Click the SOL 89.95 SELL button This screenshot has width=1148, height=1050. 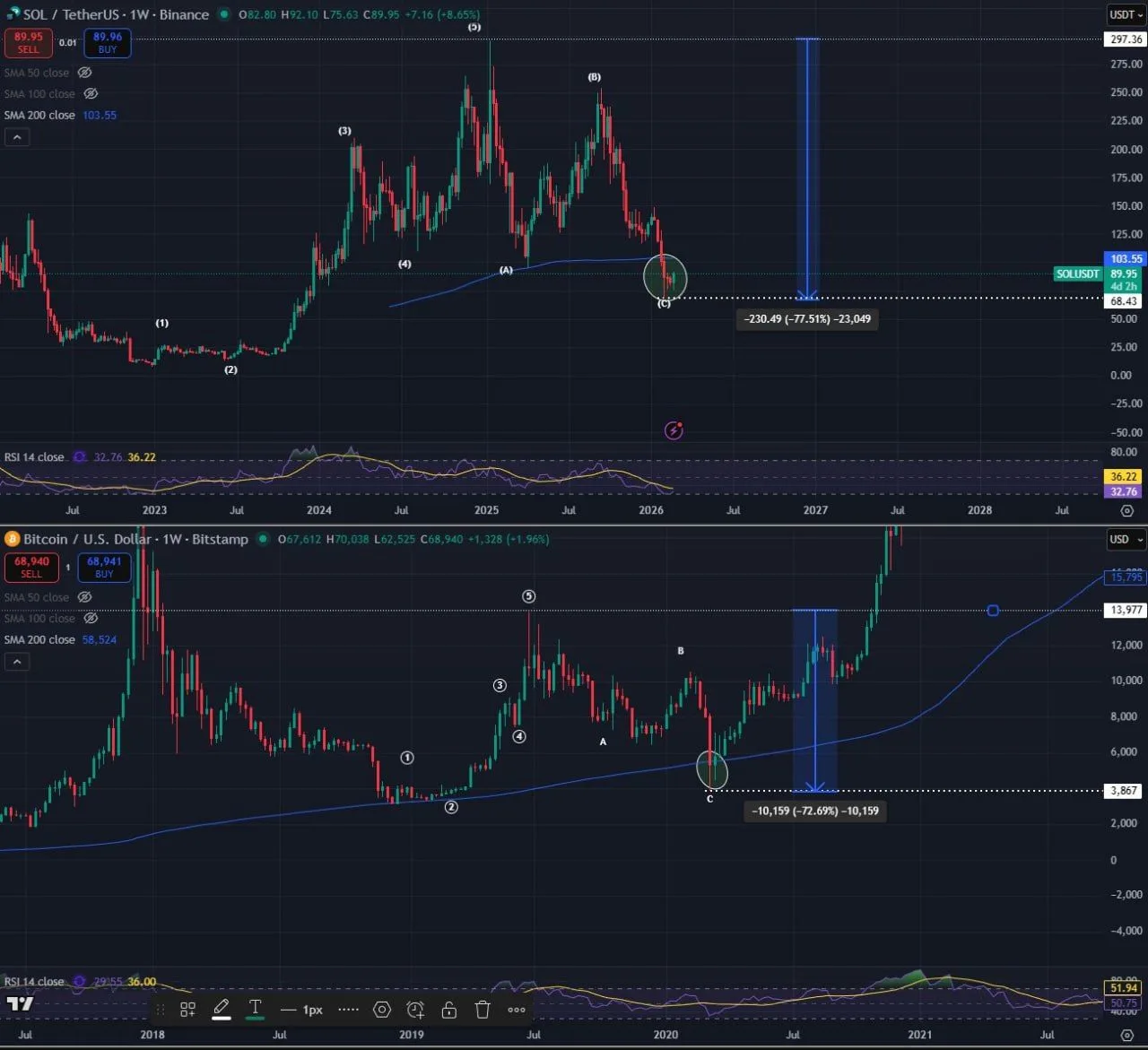(x=29, y=42)
